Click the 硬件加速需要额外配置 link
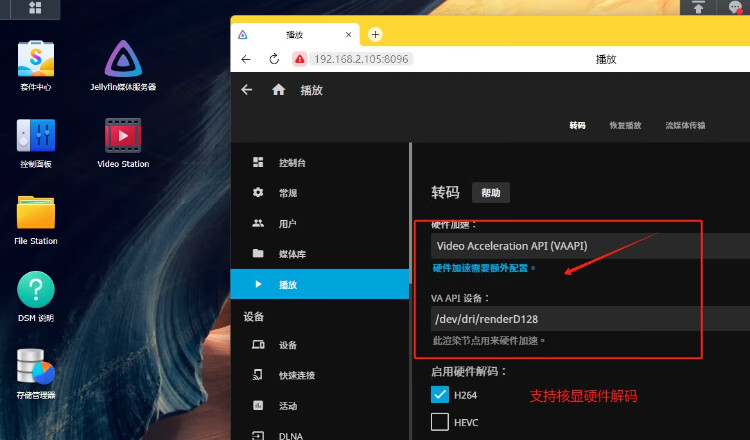Viewport: 750px width, 440px height. [x=484, y=268]
